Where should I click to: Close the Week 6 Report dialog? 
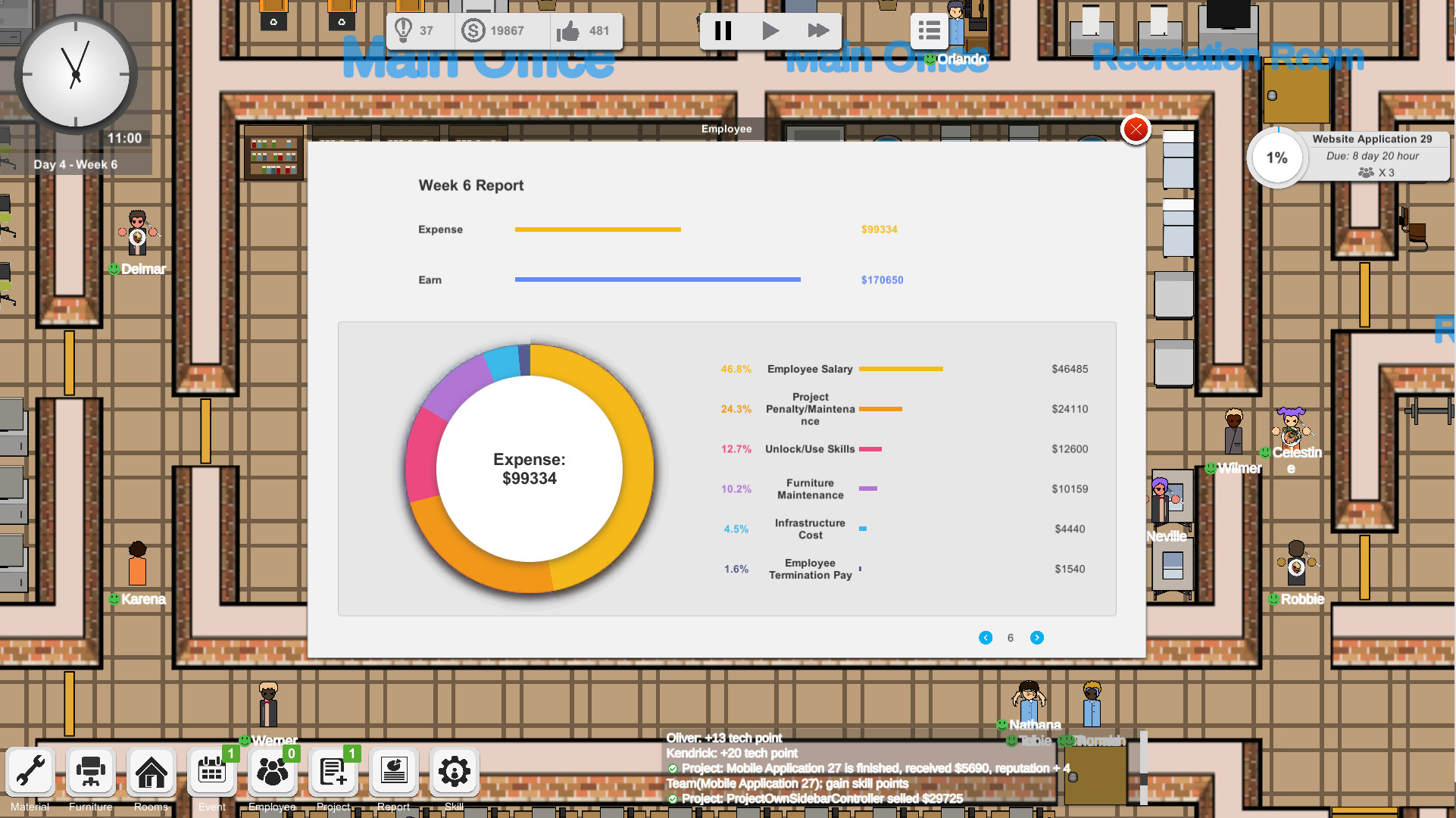pyautogui.click(x=1135, y=130)
